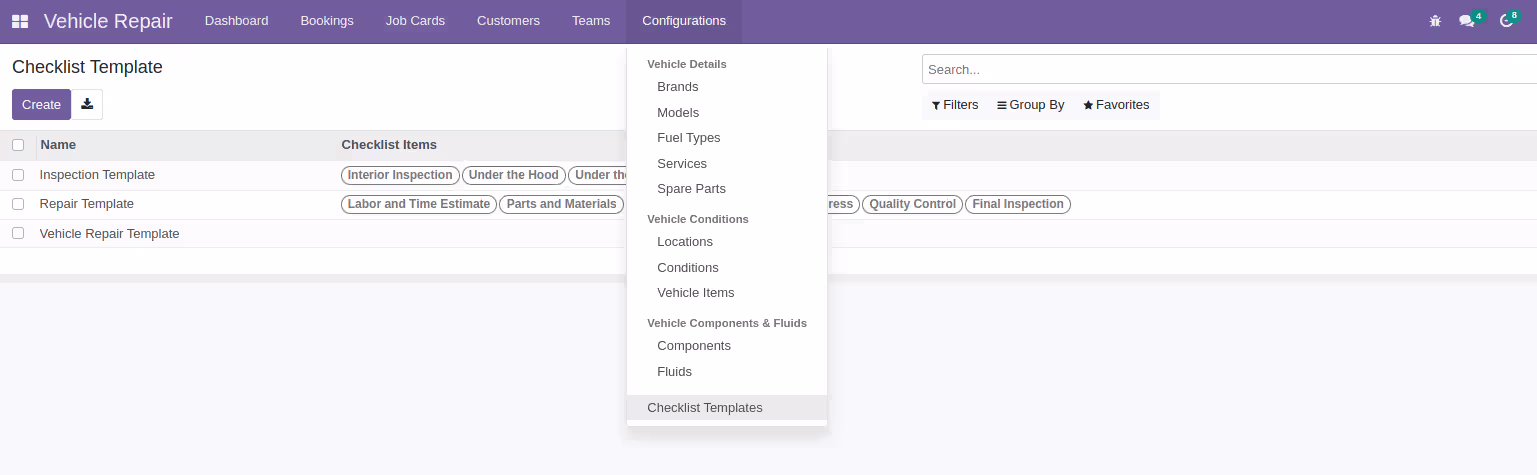Viewport: 1537px width, 475px height.
Task: Collapse the Configurations dropdown menu
Action: pyautogui.click(x=684, y=21)
